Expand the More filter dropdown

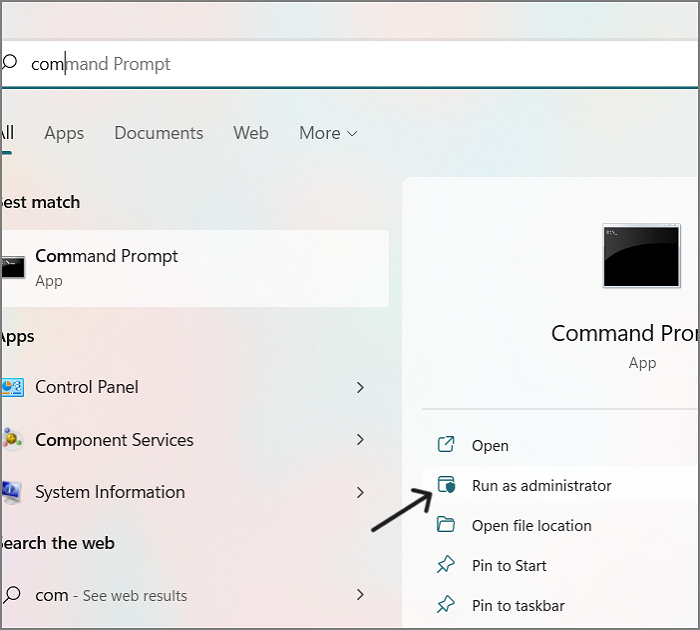coord(328,133)
